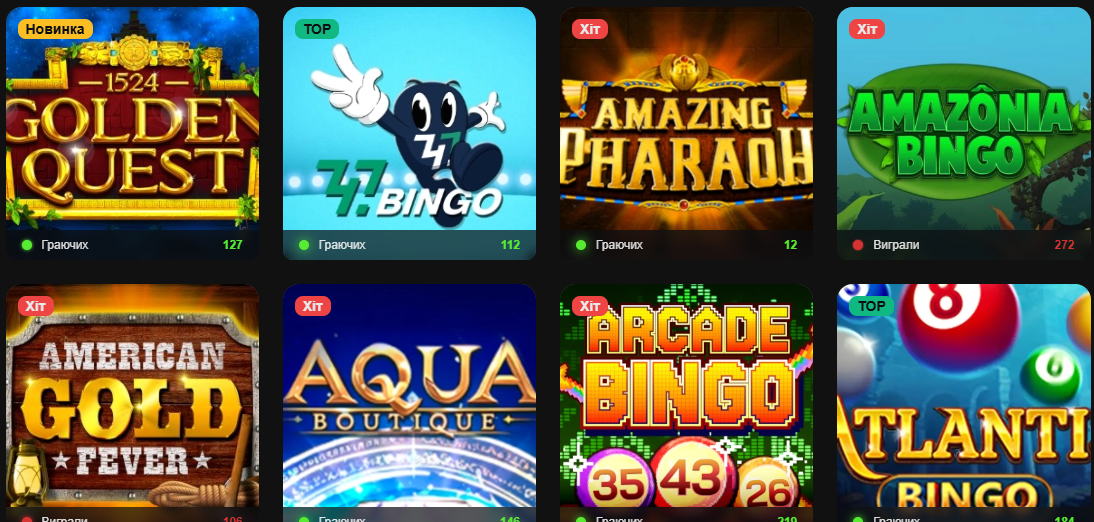Click the Новинка badge on Golden Quest
The image size is (1094, 522).
point(55,29)
